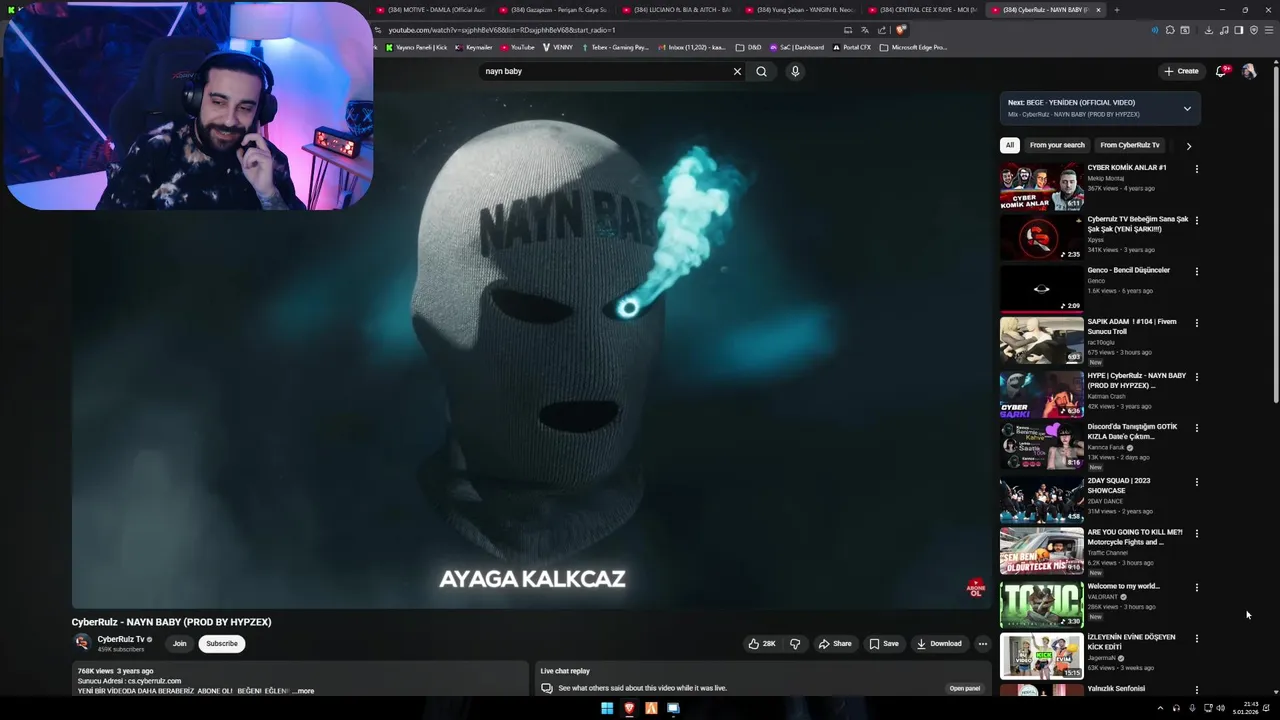This screenshot has height=720, width=1280.
Task: Open more actions menu beside the Download button
Action: [982, 644]
